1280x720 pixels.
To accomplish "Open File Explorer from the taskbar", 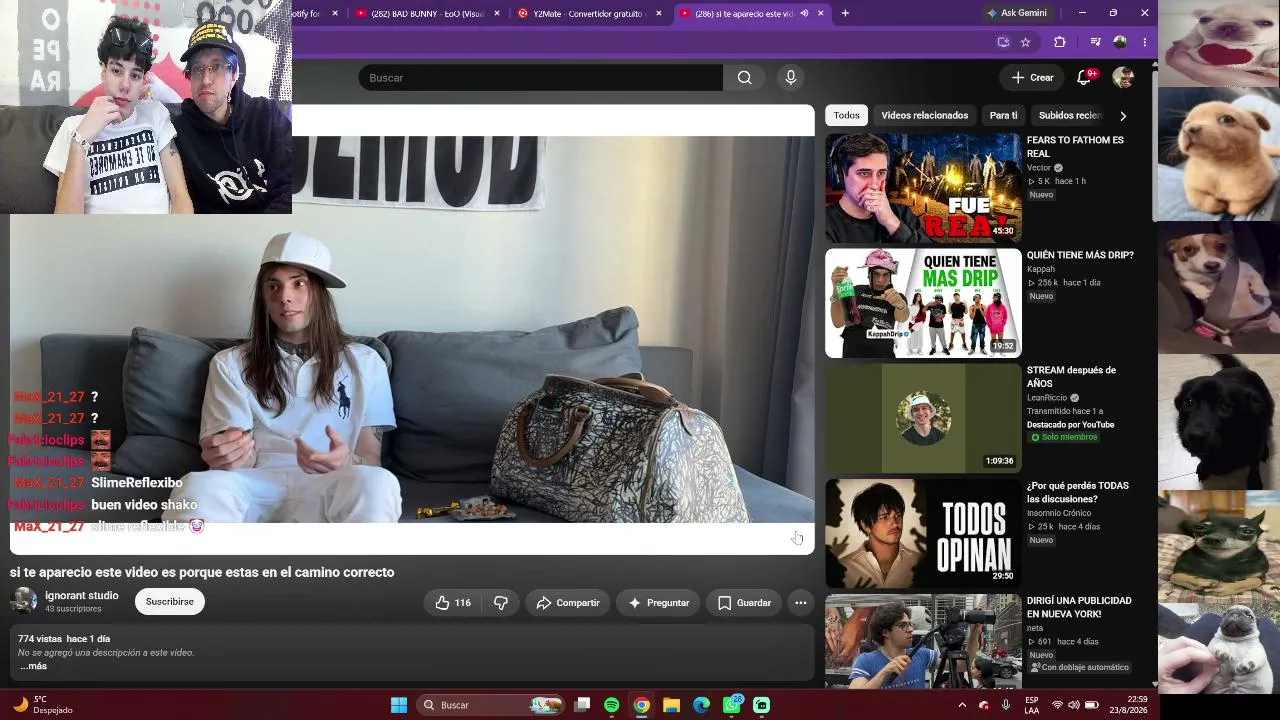I will [672, 705].
